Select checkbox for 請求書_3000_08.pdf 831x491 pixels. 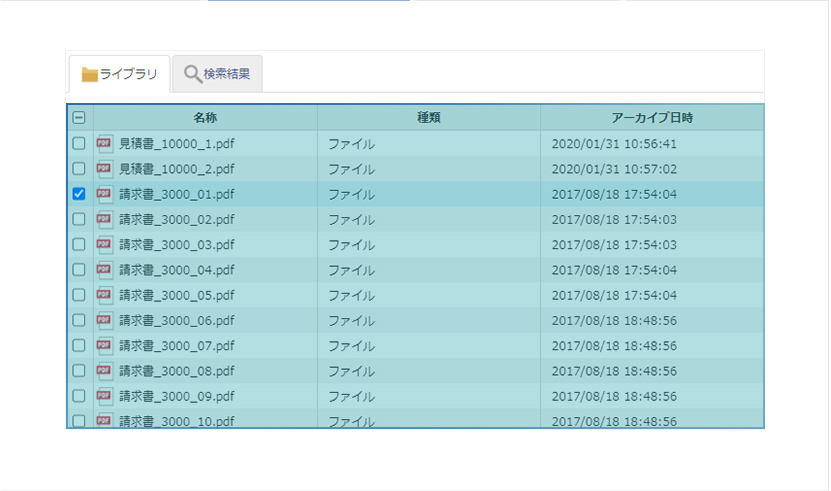point(79,371)
